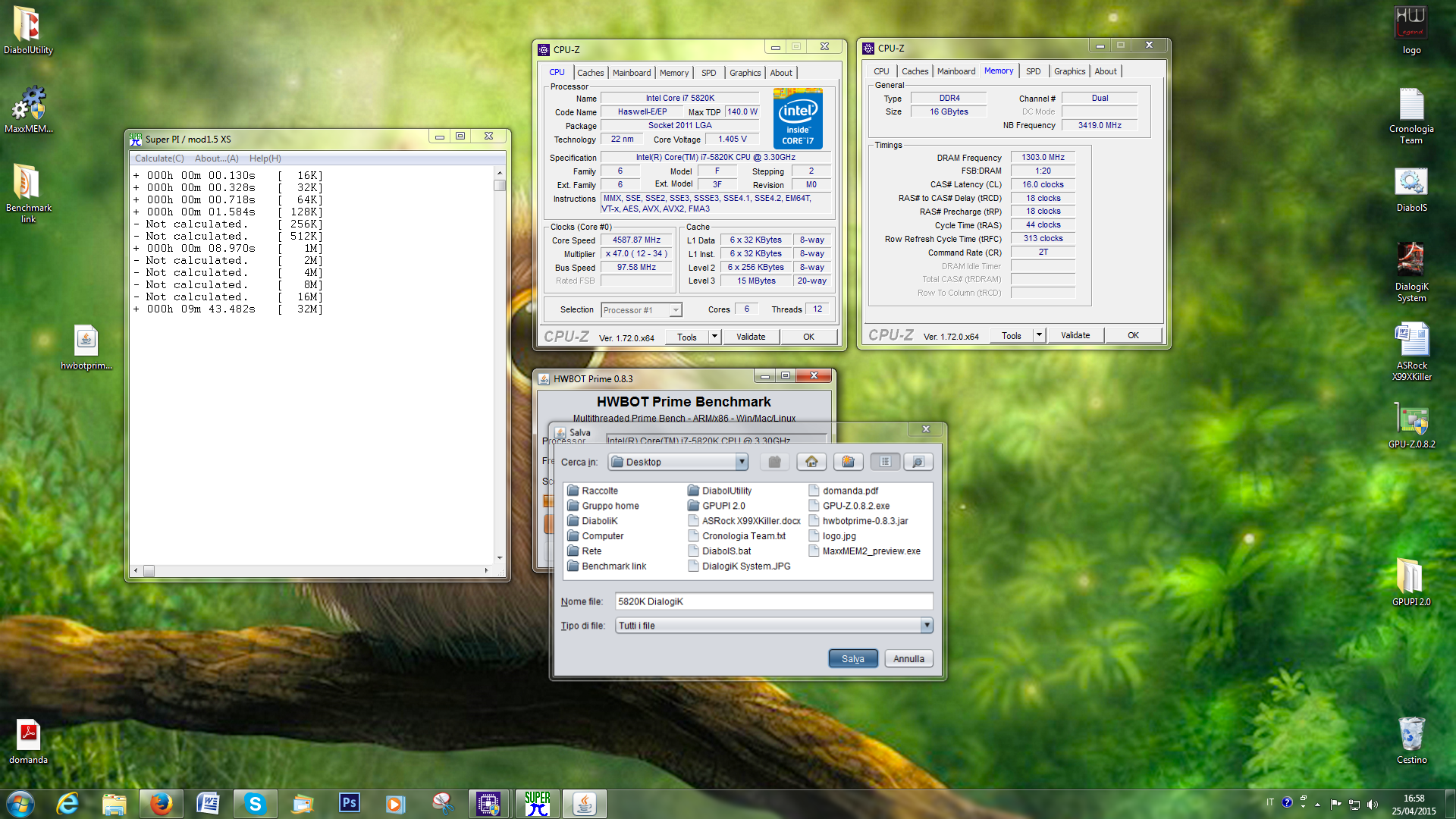This screenshot has height=819, width=1456.
Task: Click OK in CPU-Z Memory window
Action: pos(1133,335)
